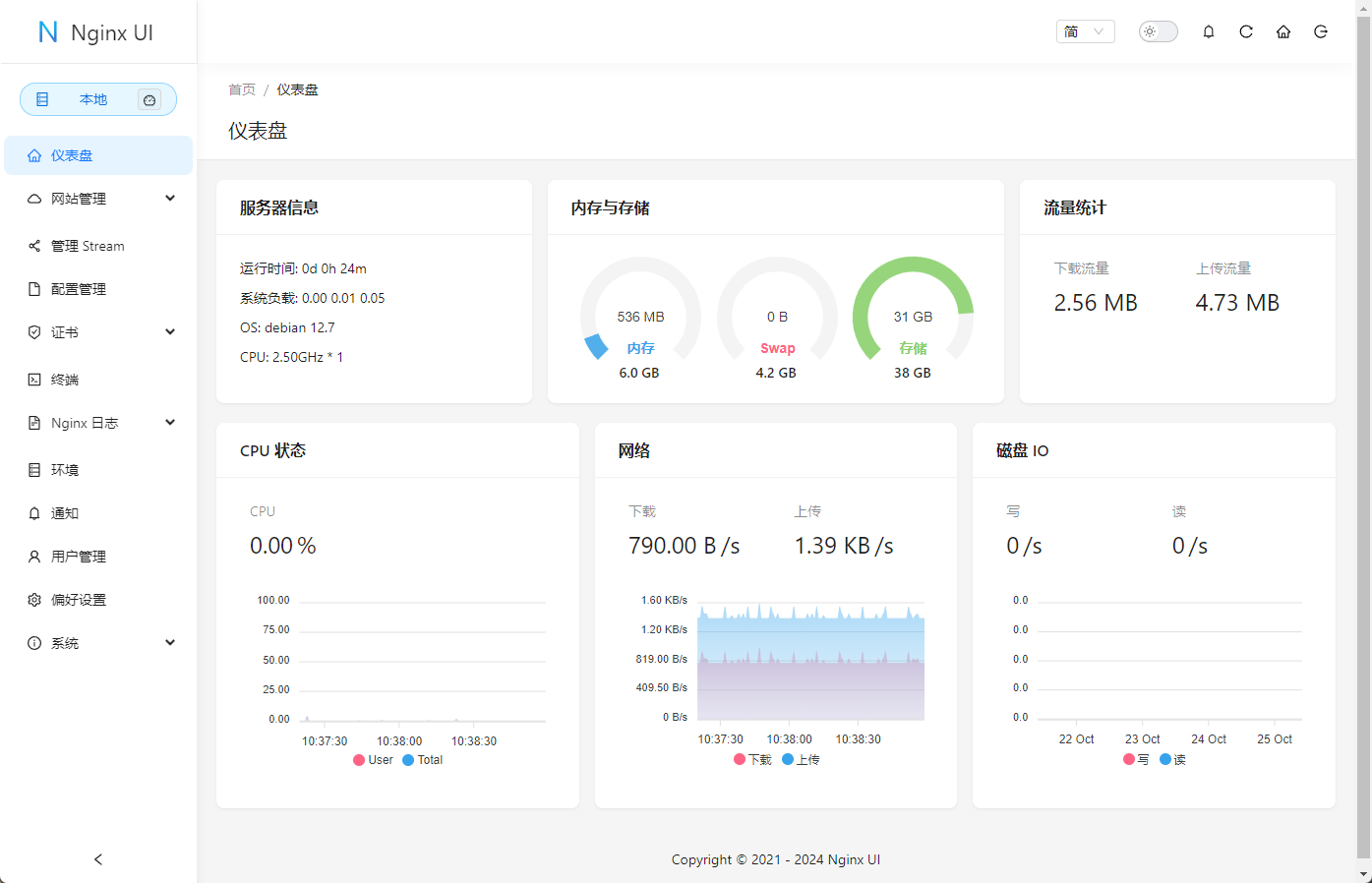1372x883 pixels.
Task: Open 管理 Stream menu item
Action: pyautogui.click(x=88, y=246)
